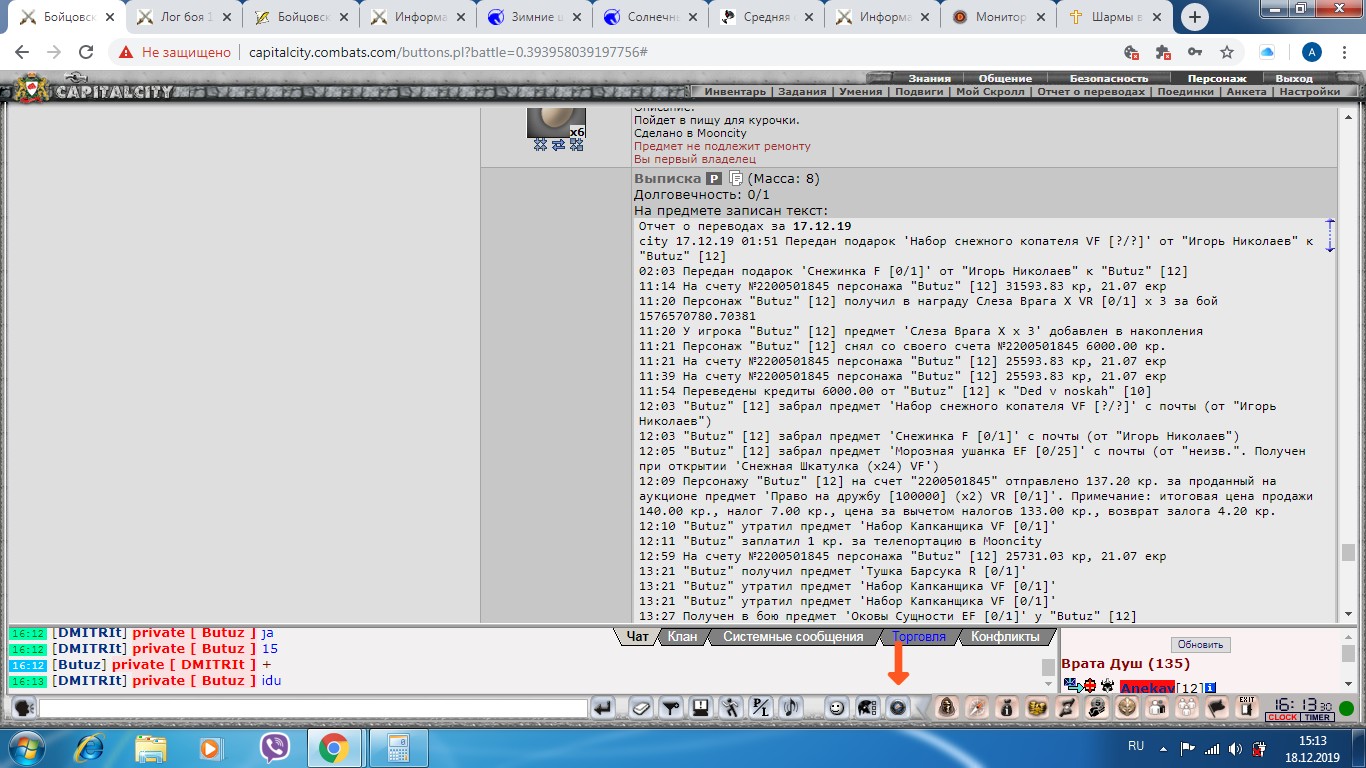The image size is (1366, 768).
Task: Open the Персонаж top menu
Action: coord(1217,78)
